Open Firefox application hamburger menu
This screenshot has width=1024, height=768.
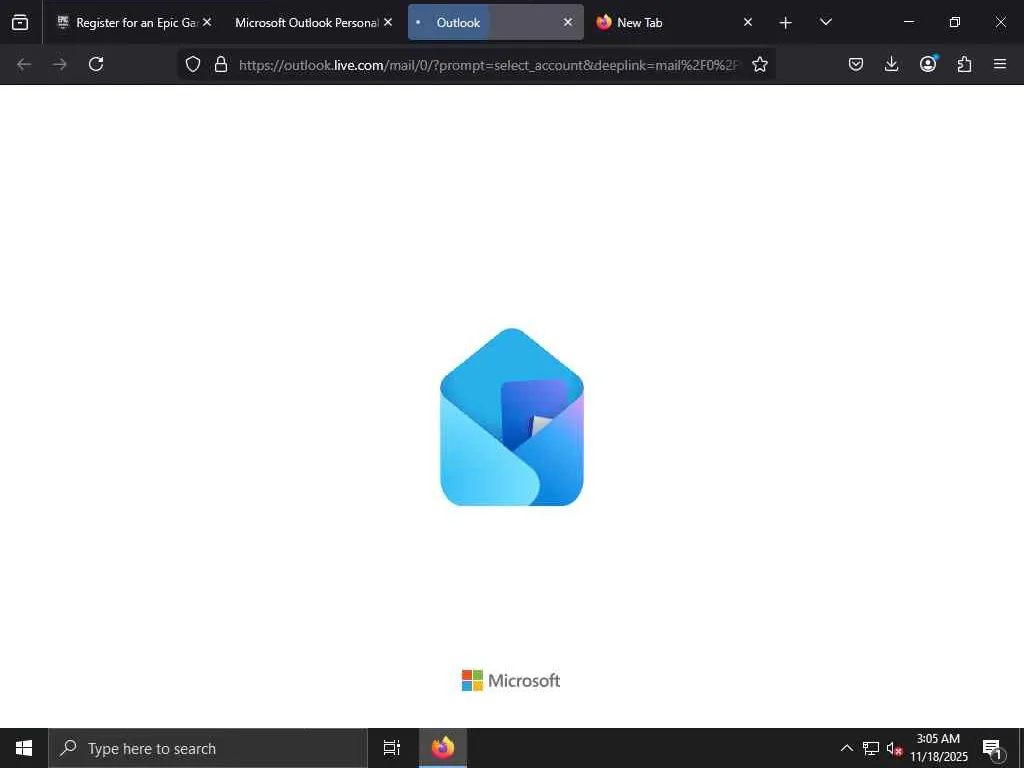tap(1000, 64)
